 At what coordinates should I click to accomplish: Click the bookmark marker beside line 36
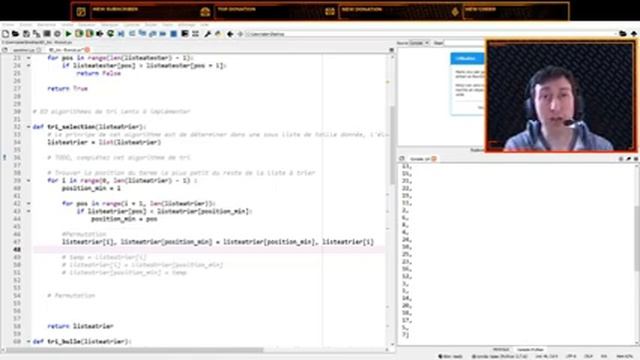click(x=4, y=157)
